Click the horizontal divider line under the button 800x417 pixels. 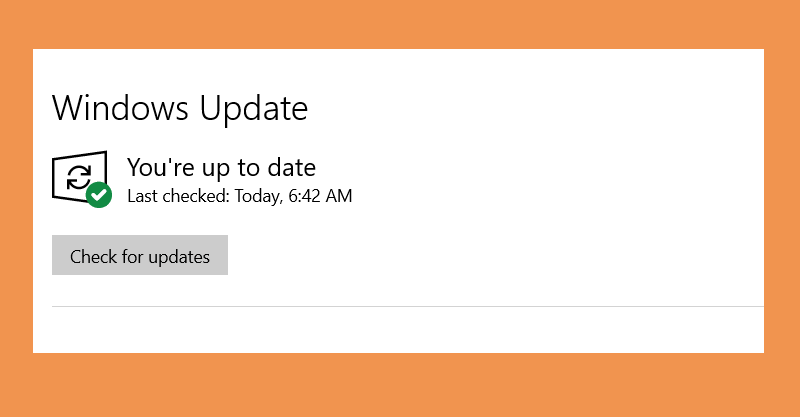[x=408, y=307]
